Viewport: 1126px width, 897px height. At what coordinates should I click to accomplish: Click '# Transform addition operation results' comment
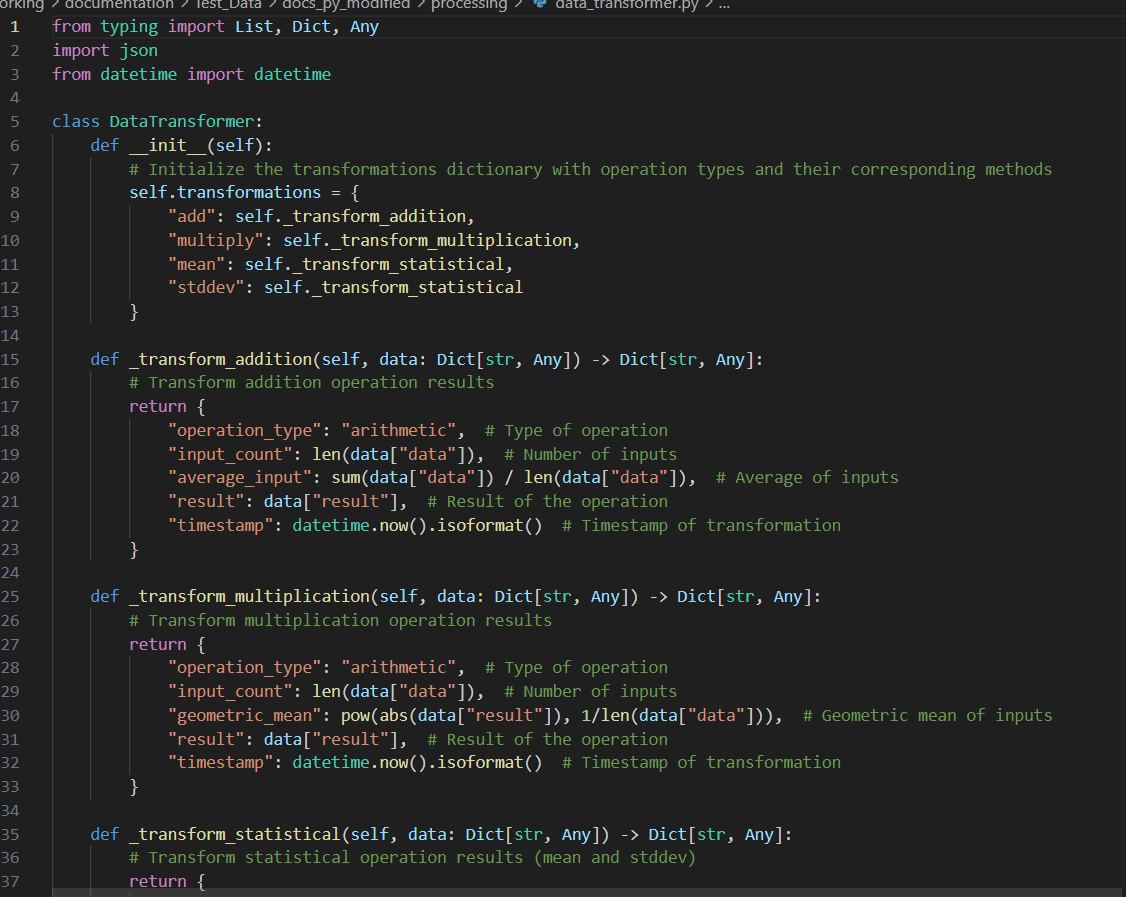pyautogui.click(x=312, y=383)
